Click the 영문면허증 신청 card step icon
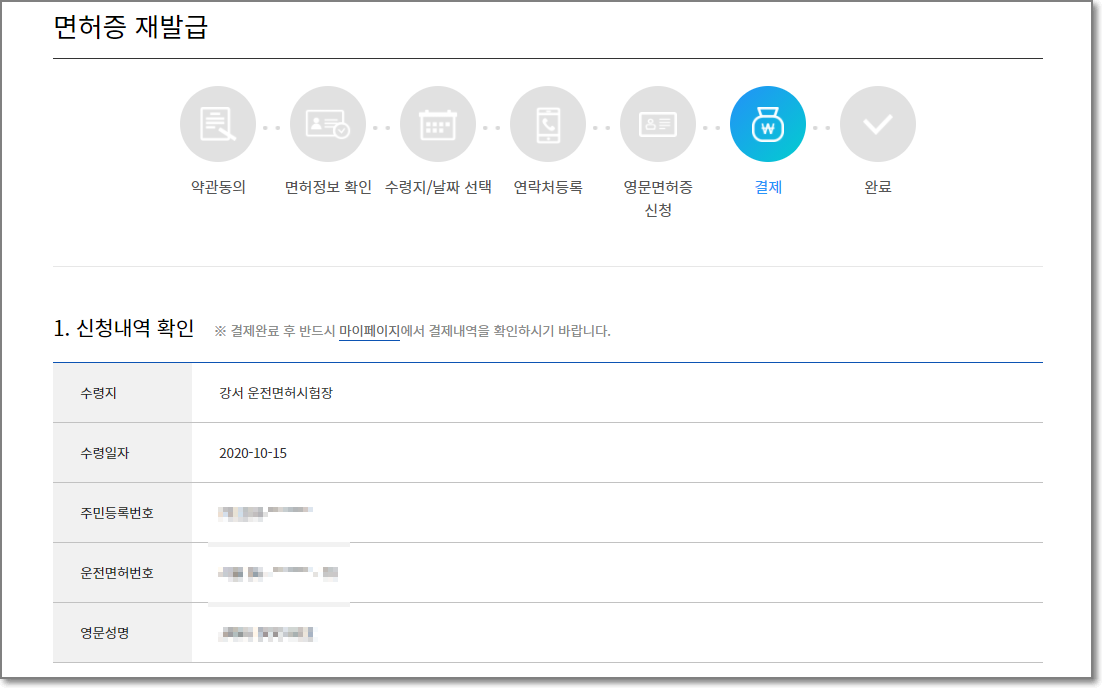The height and width of the screenshot is (688, 1102). (x=658, y=124)
